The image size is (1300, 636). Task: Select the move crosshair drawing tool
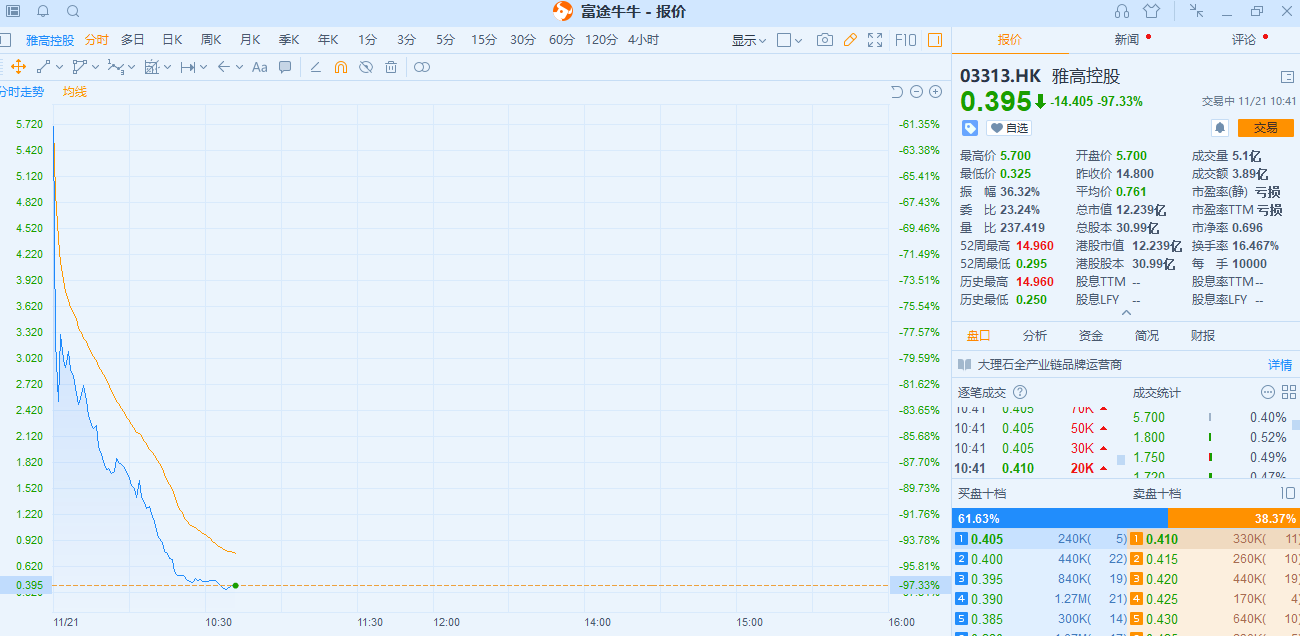pos(18,67)
